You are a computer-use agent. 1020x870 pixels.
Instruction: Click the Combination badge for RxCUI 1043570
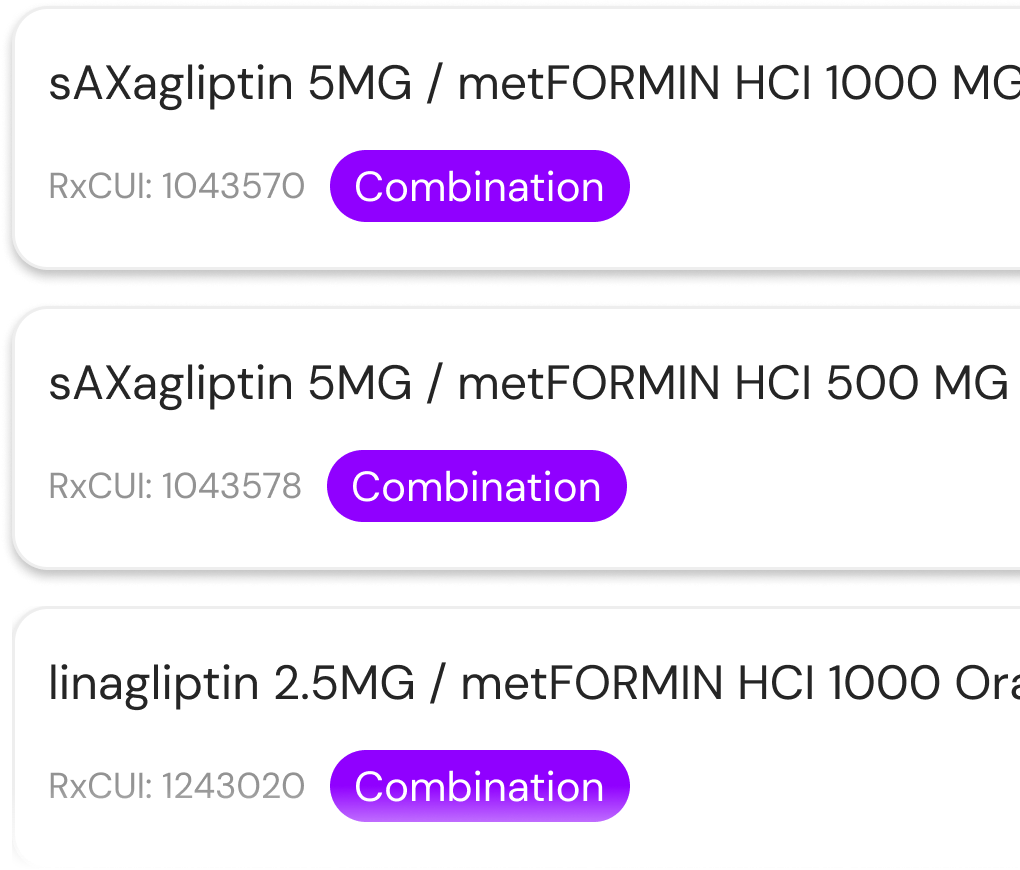pos(479,186)
